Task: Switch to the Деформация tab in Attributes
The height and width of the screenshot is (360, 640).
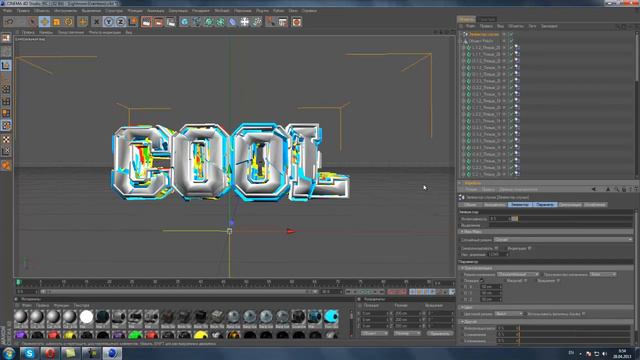Action: coord(570,204)
